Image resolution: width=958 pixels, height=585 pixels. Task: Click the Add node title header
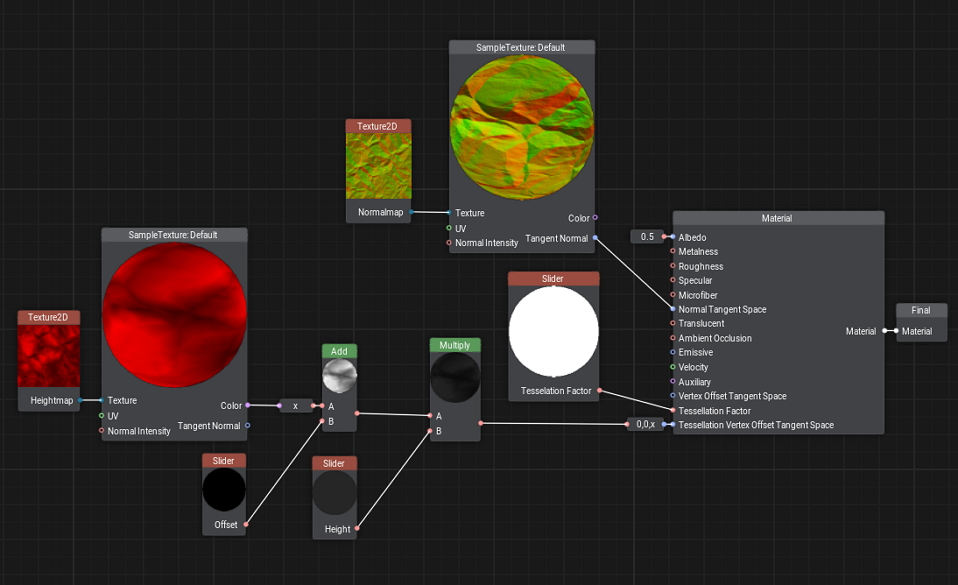[339, 352]
